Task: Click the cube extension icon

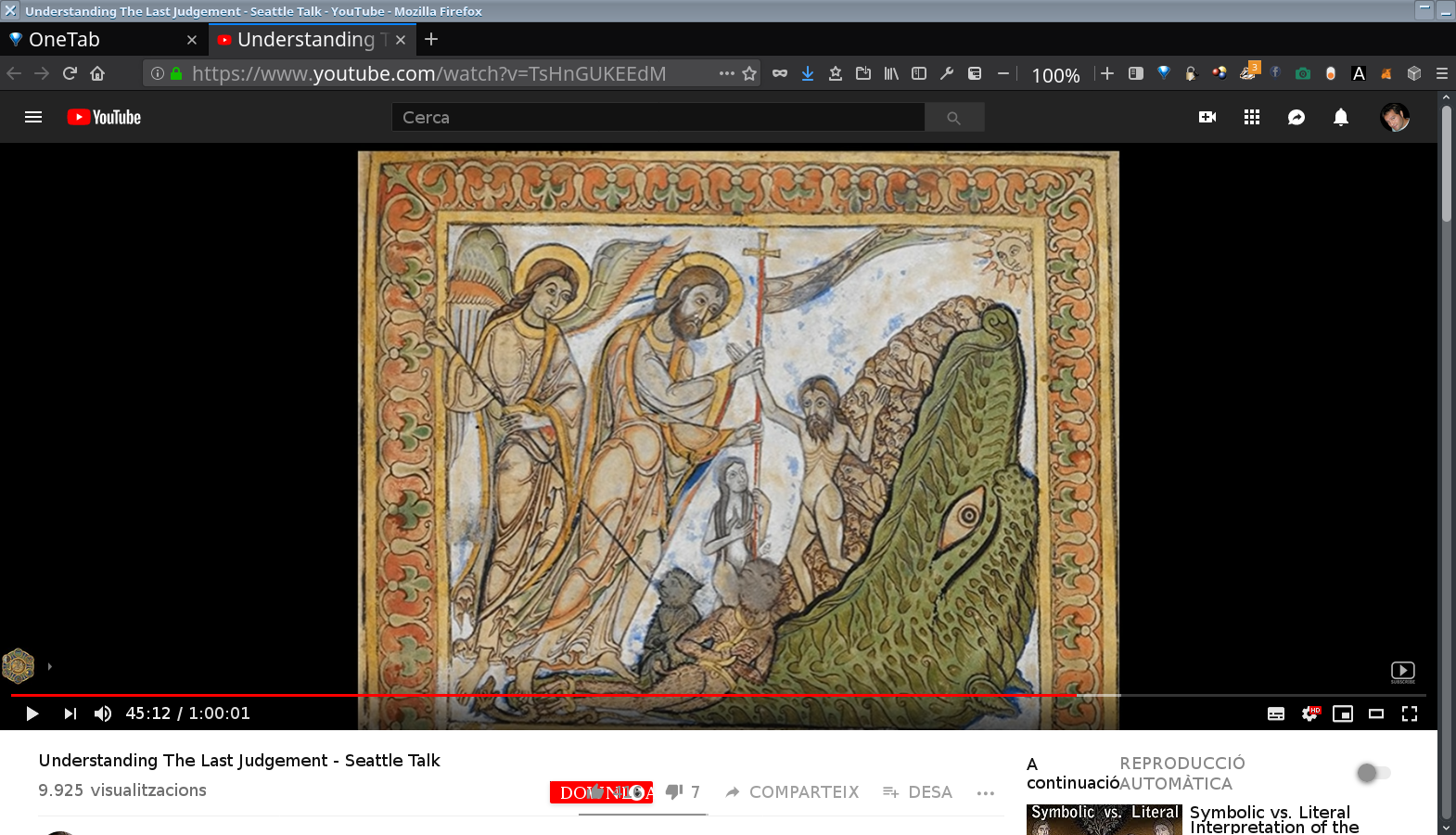Action: (x=1414, y=73)
